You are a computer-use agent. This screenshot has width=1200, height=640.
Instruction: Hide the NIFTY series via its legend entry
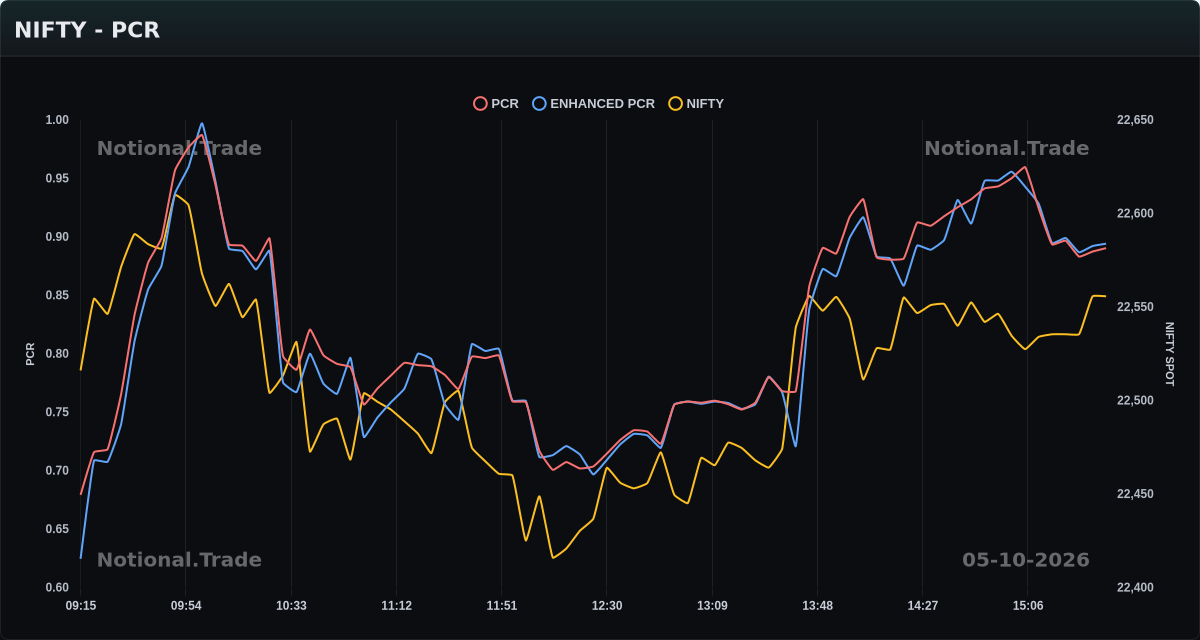pyautogui.click(x=696, y=104)
